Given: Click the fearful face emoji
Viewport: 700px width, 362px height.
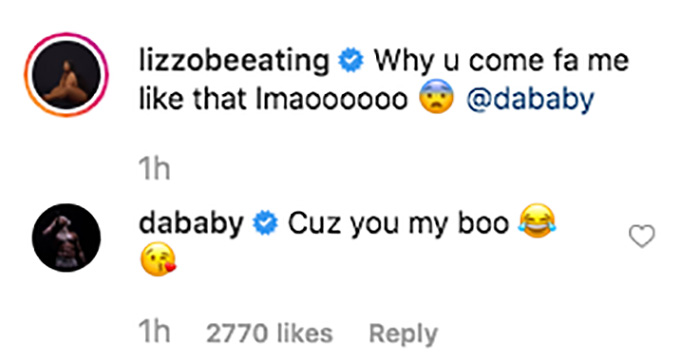Looking at the screenshot, I should click(x=436, y=96).
